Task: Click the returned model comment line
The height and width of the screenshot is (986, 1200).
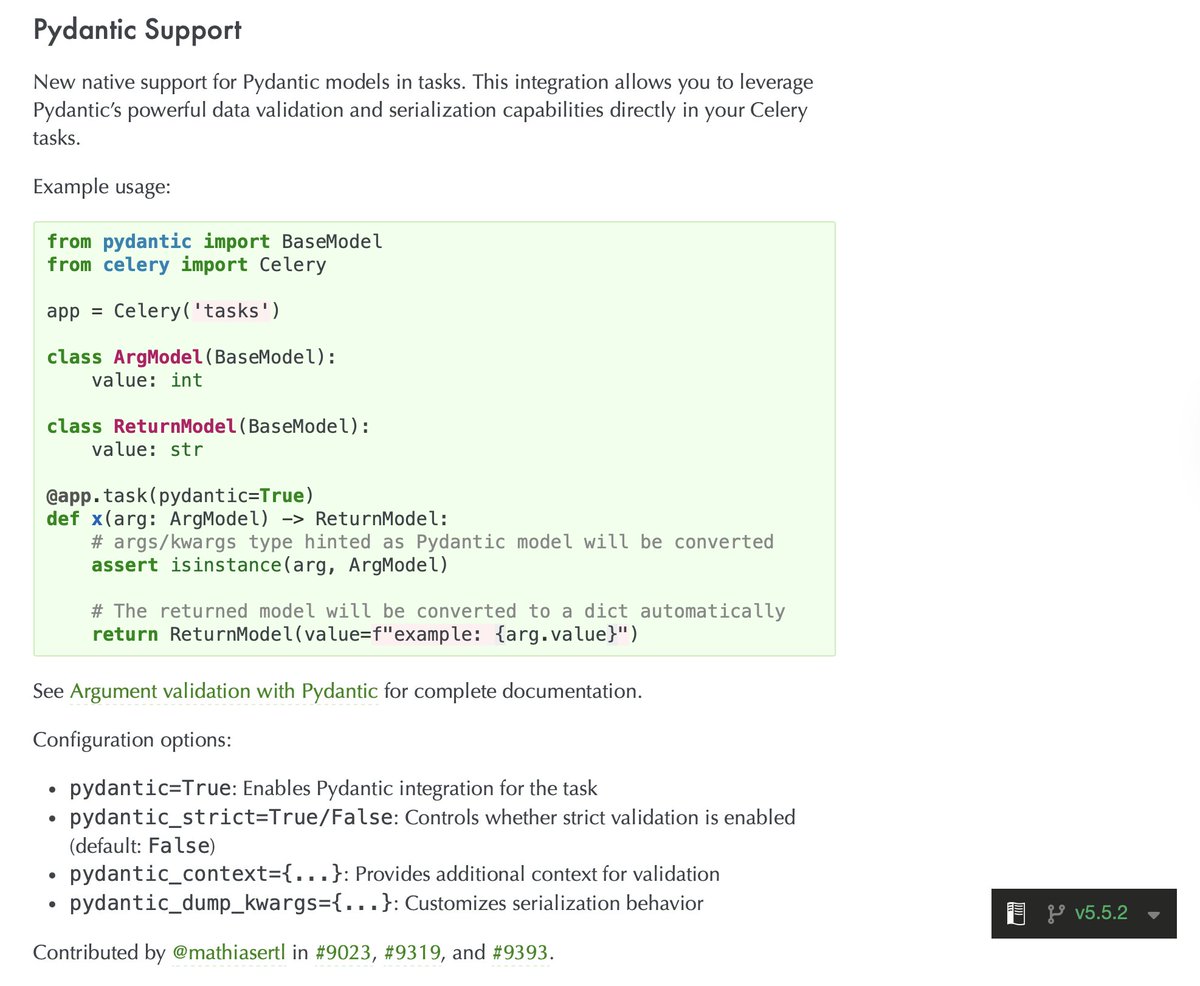Action: coord(438,611)
